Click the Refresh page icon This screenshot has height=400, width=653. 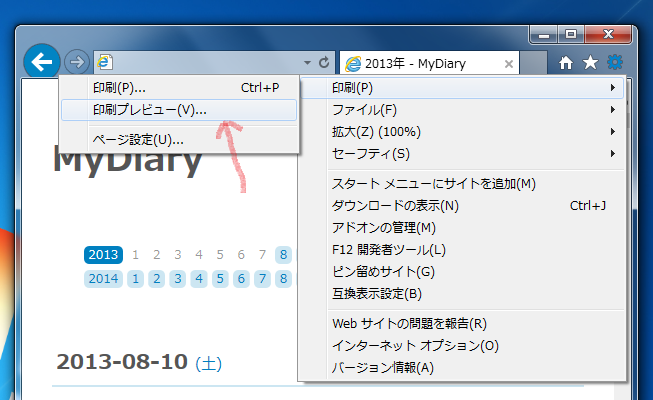[323, 63]
